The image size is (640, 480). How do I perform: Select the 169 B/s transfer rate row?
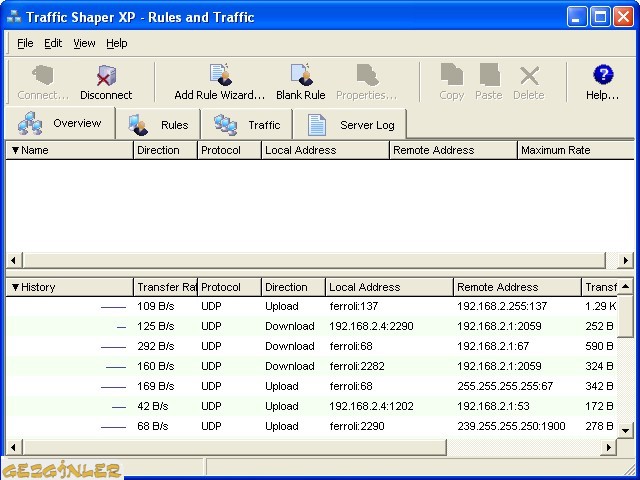click(311, 387)
